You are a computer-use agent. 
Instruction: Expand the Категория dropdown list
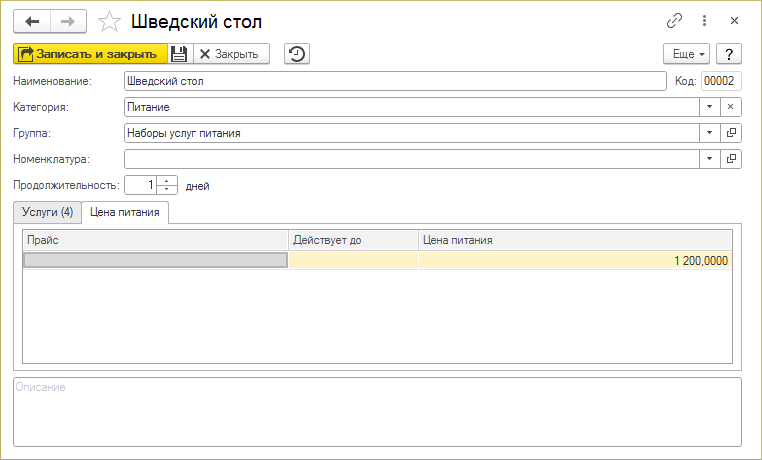click(x=709, y=107)
